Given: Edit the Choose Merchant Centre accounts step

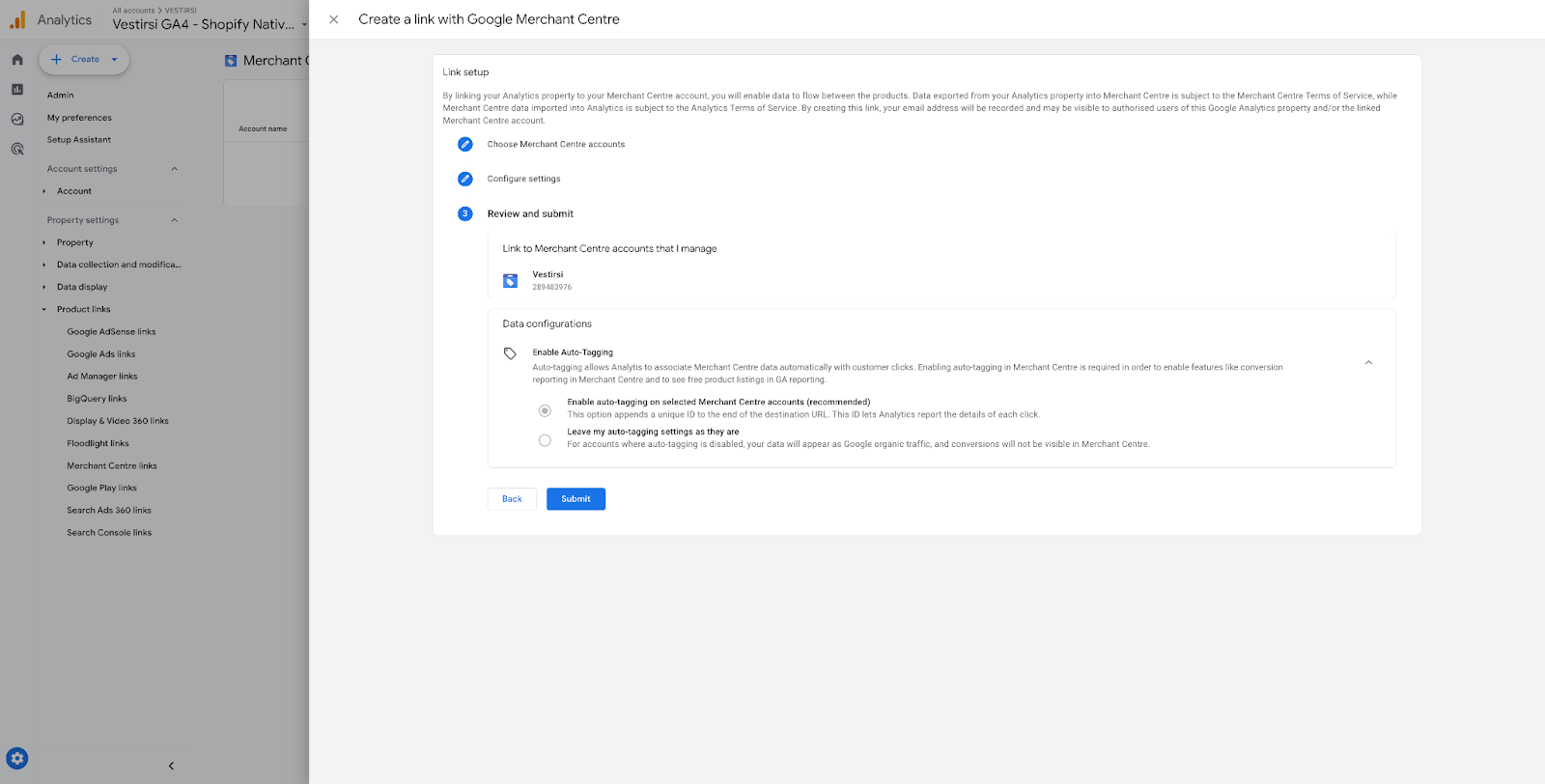Looking at the screenshot, I should pos(465,144).
